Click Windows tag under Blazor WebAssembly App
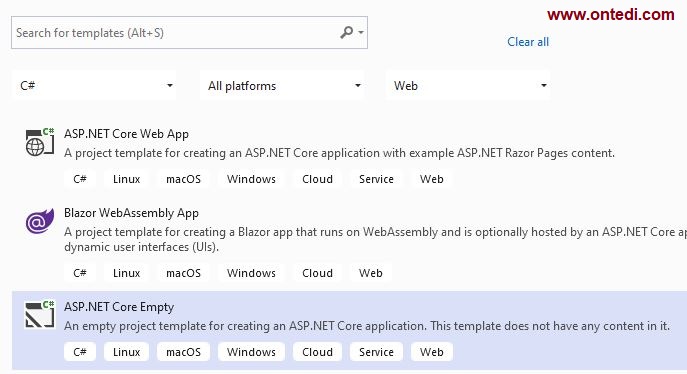Image resolution: width=687 pixels, height=374 pixels. 251,273
